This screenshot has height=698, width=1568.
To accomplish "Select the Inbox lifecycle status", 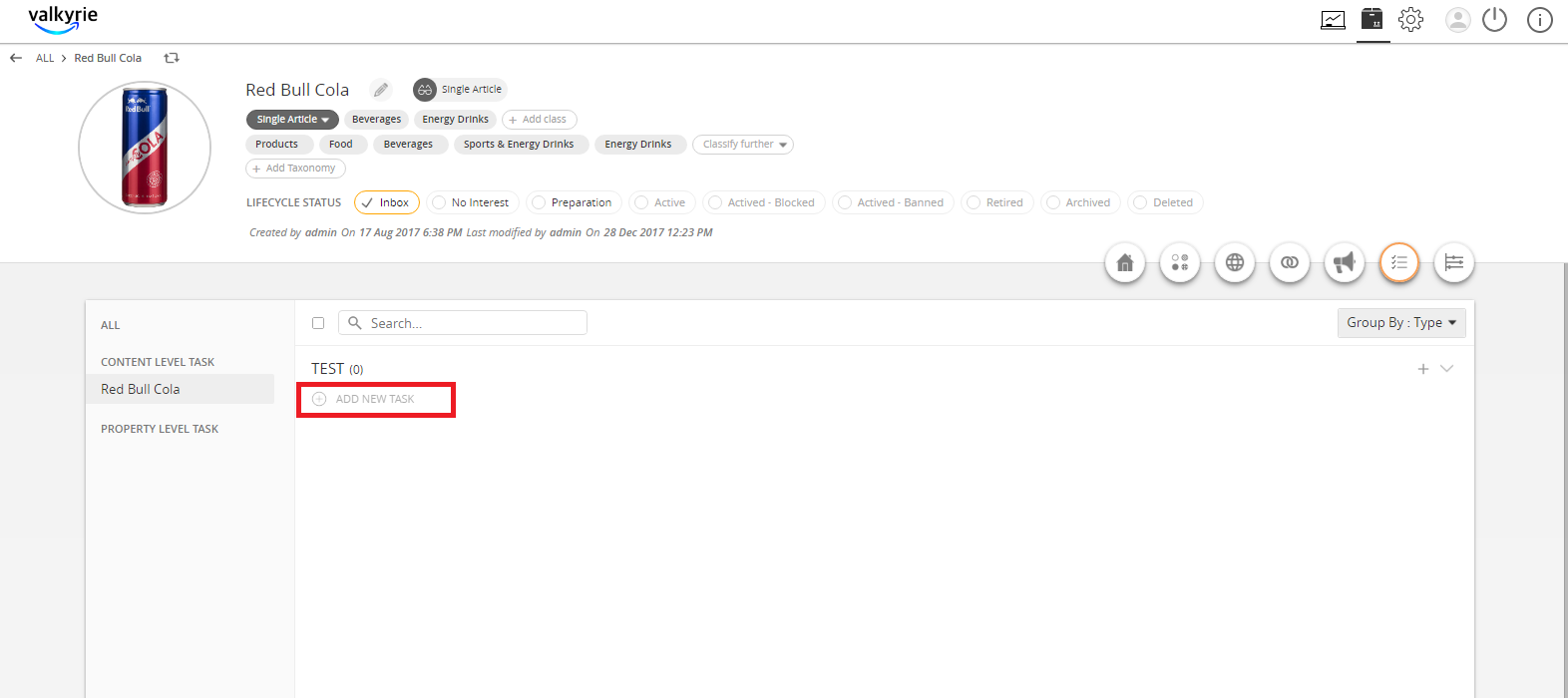I will click(x=387, y=202).
